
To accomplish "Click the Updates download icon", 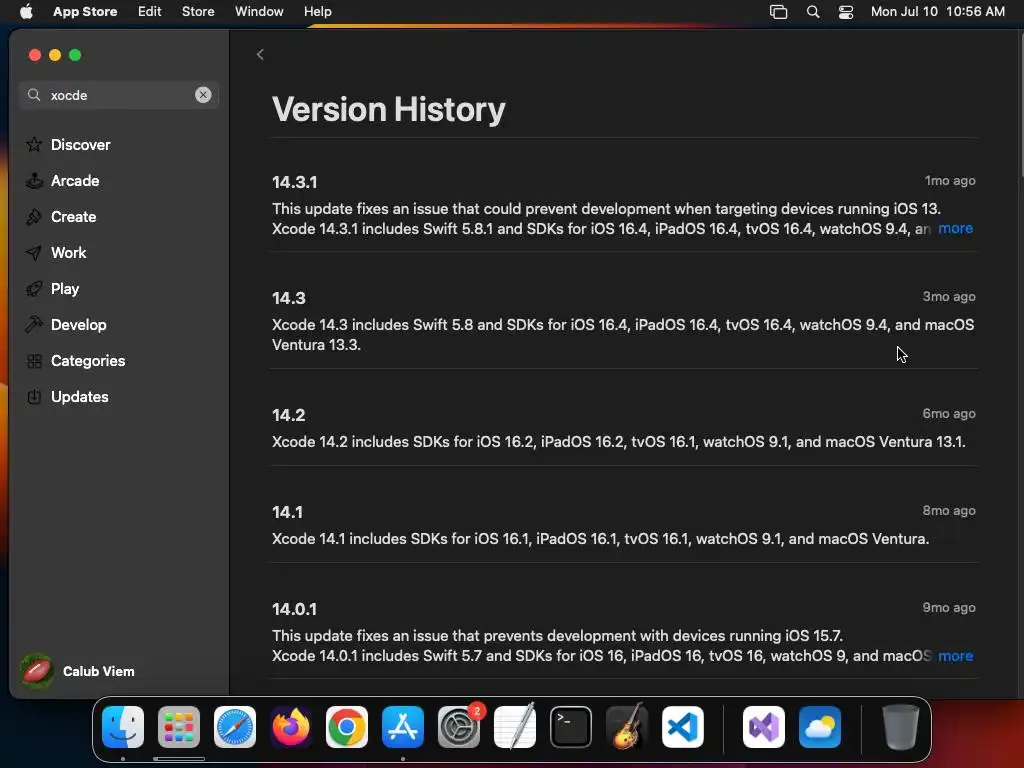I will point(35,396).
